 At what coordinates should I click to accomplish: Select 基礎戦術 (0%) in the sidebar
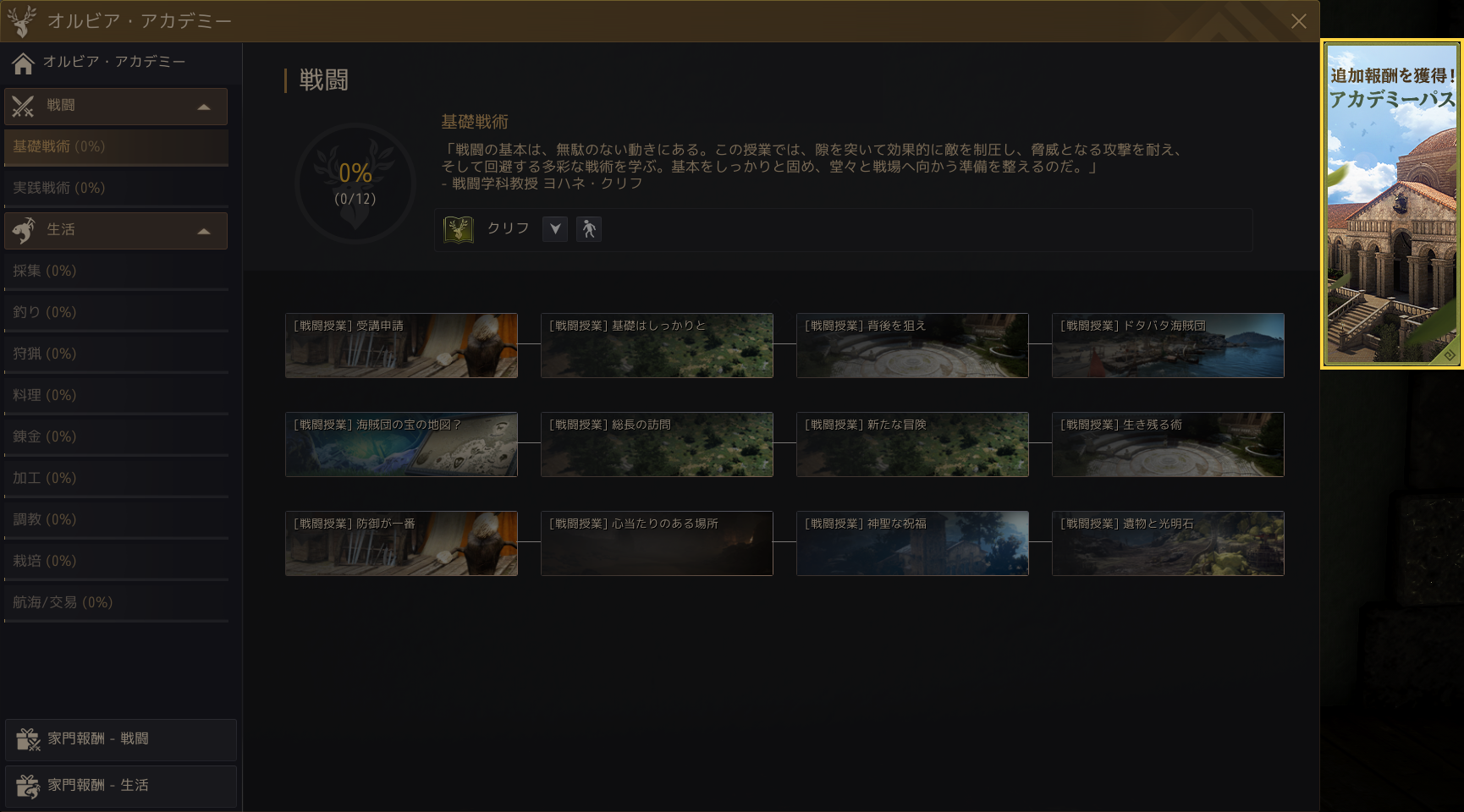point(58,147)
